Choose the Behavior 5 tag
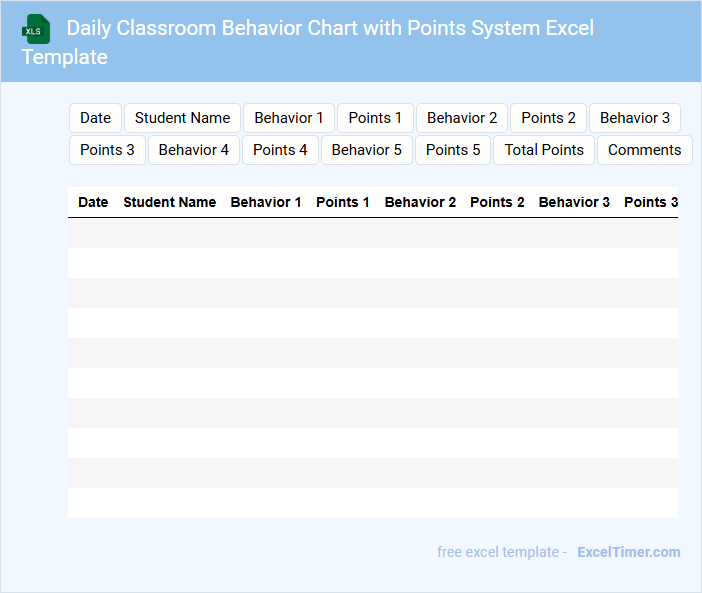Screen dimensions: 702x593 (367, 150)
